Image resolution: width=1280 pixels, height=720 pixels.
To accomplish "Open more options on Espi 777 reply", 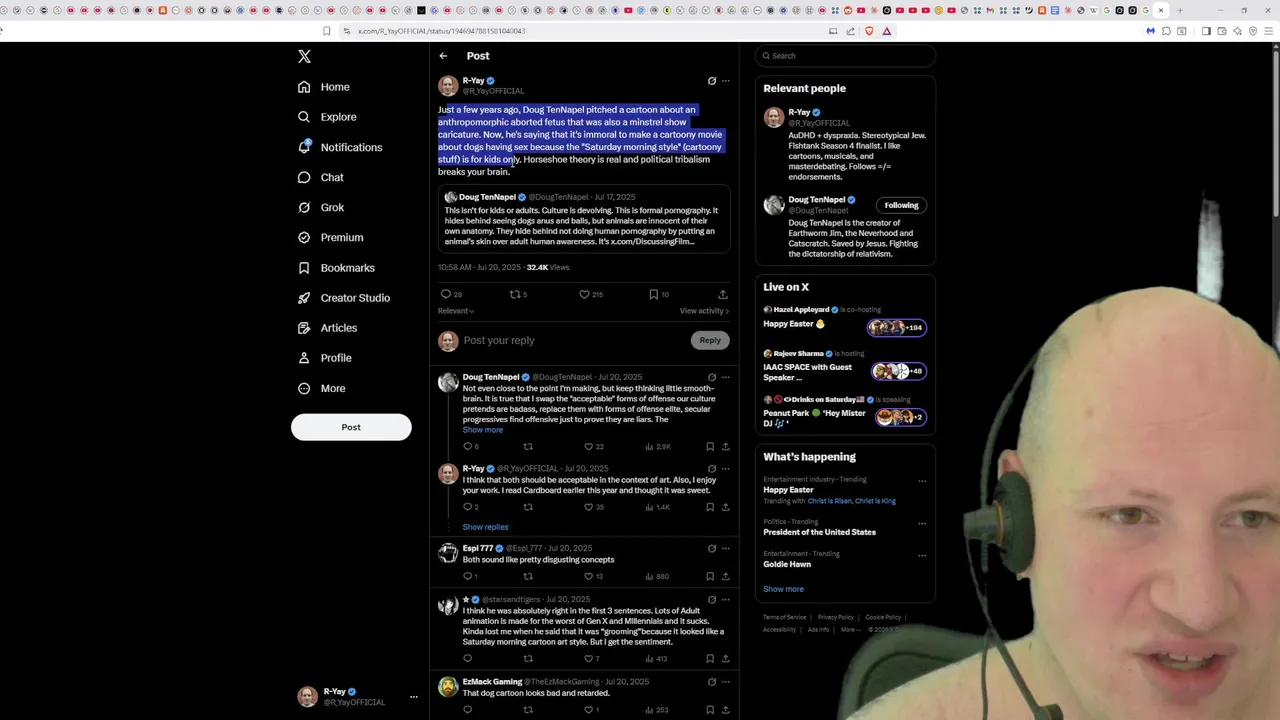I will point(726,548).
